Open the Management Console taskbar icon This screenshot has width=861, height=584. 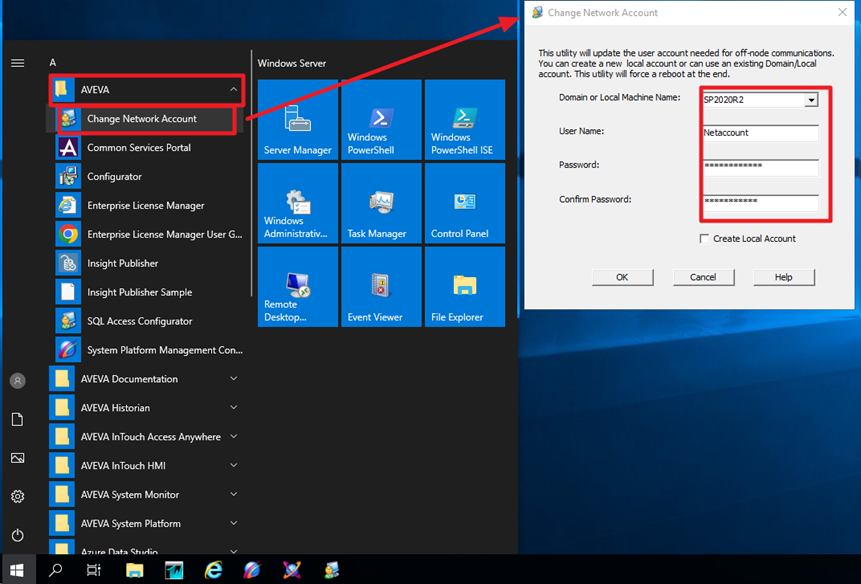point(253,570)
